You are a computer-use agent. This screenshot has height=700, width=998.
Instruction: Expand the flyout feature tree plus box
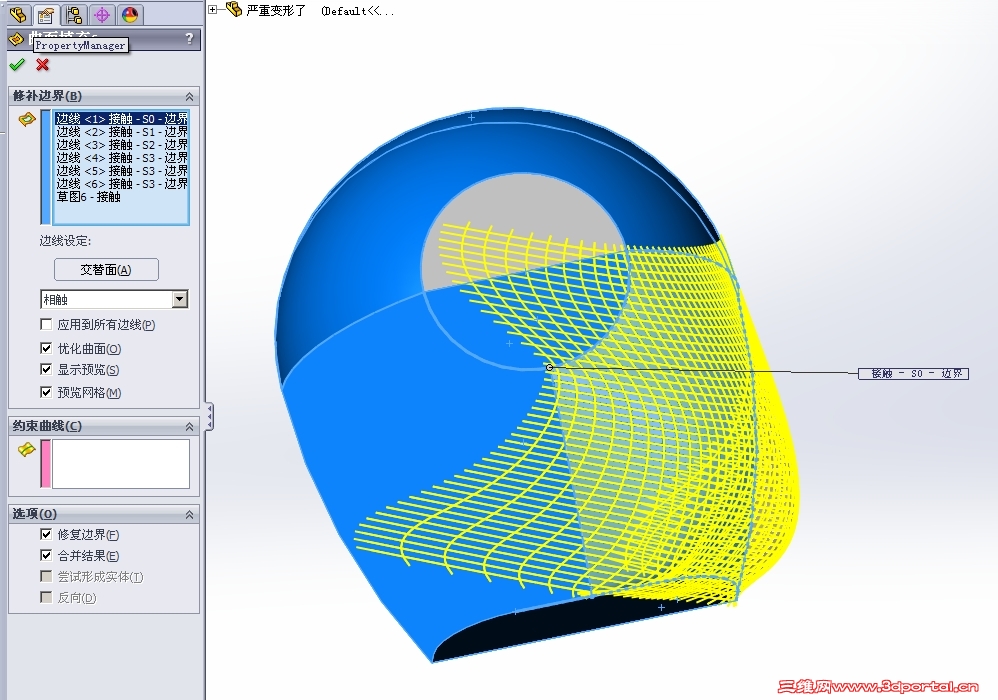(x=213, y=10)
